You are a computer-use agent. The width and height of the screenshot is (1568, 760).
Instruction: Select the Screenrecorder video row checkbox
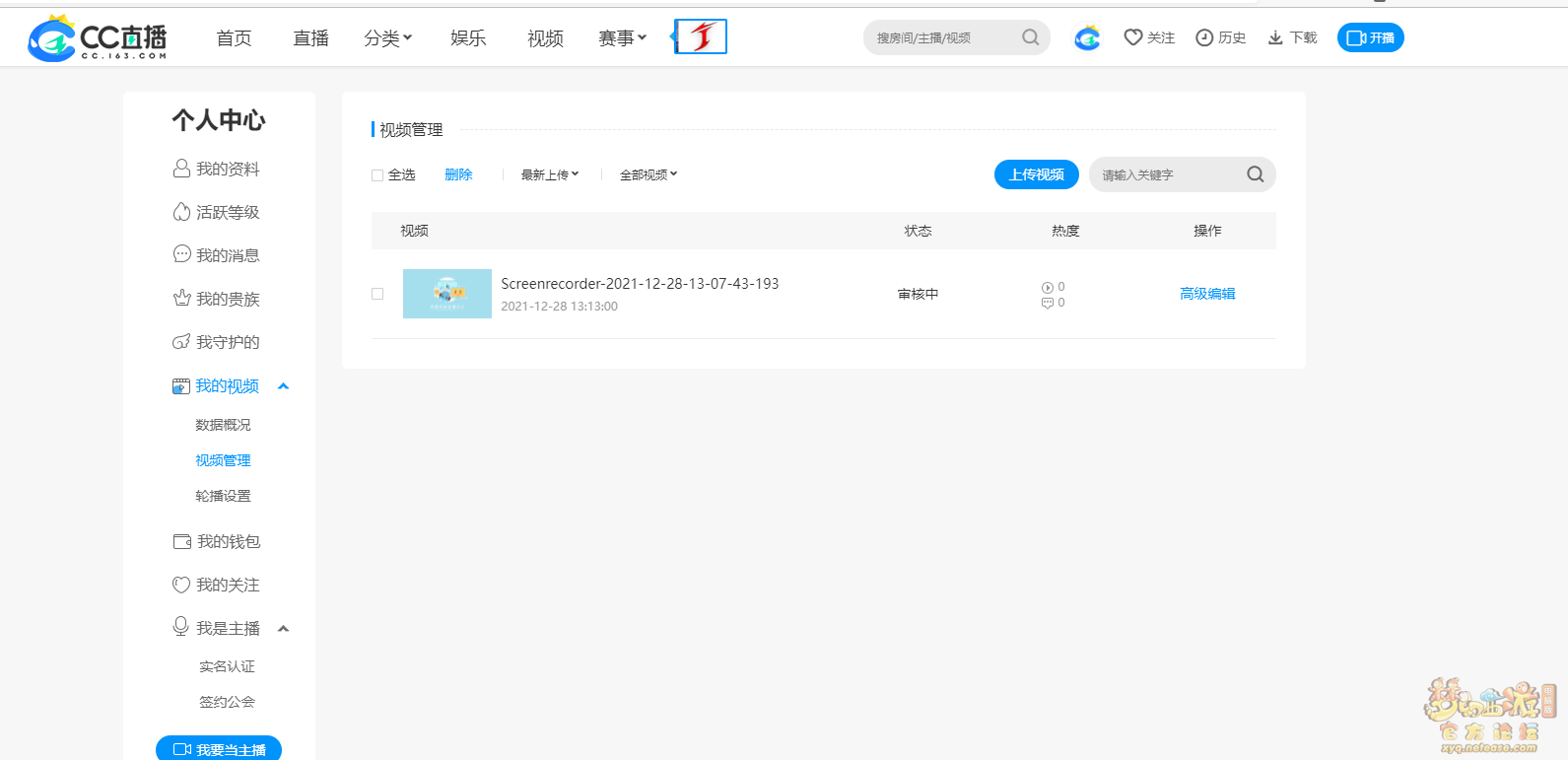point(377,294)
